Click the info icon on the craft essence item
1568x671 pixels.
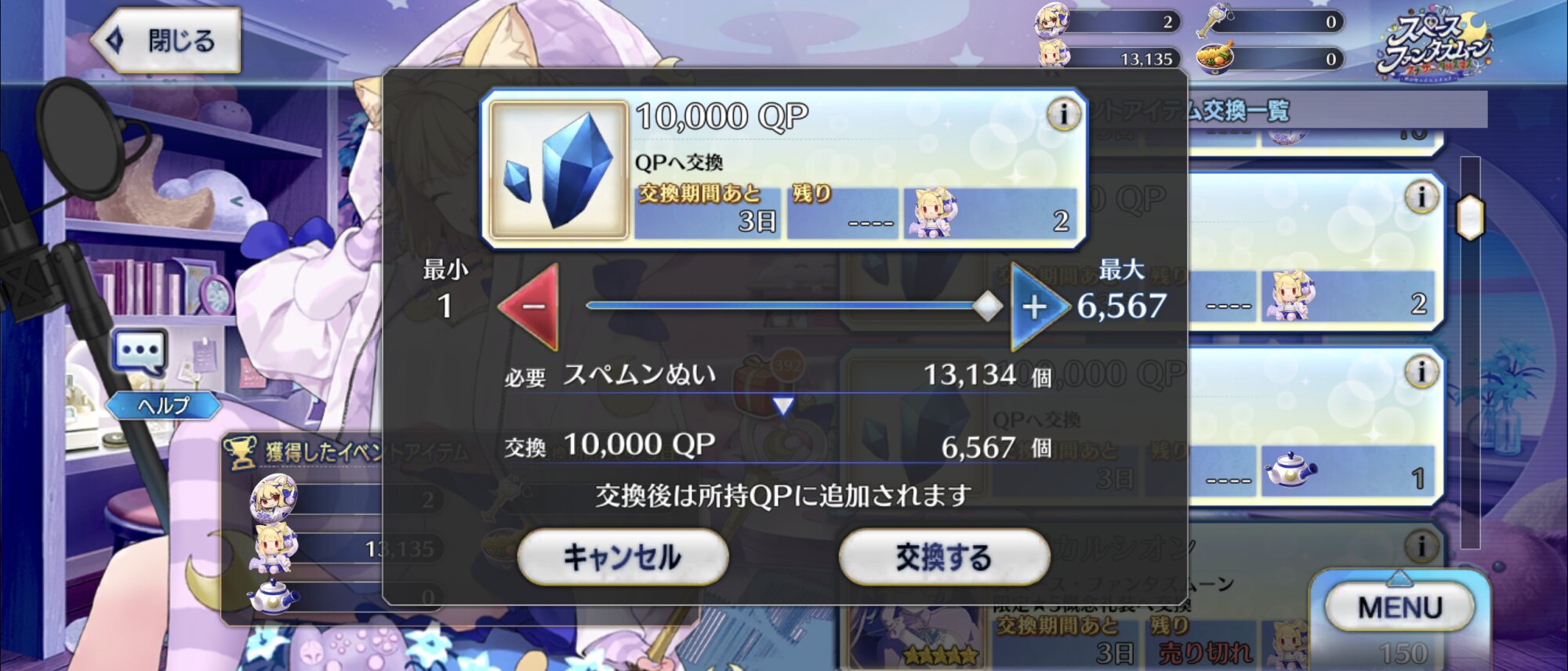[1421, 546]
